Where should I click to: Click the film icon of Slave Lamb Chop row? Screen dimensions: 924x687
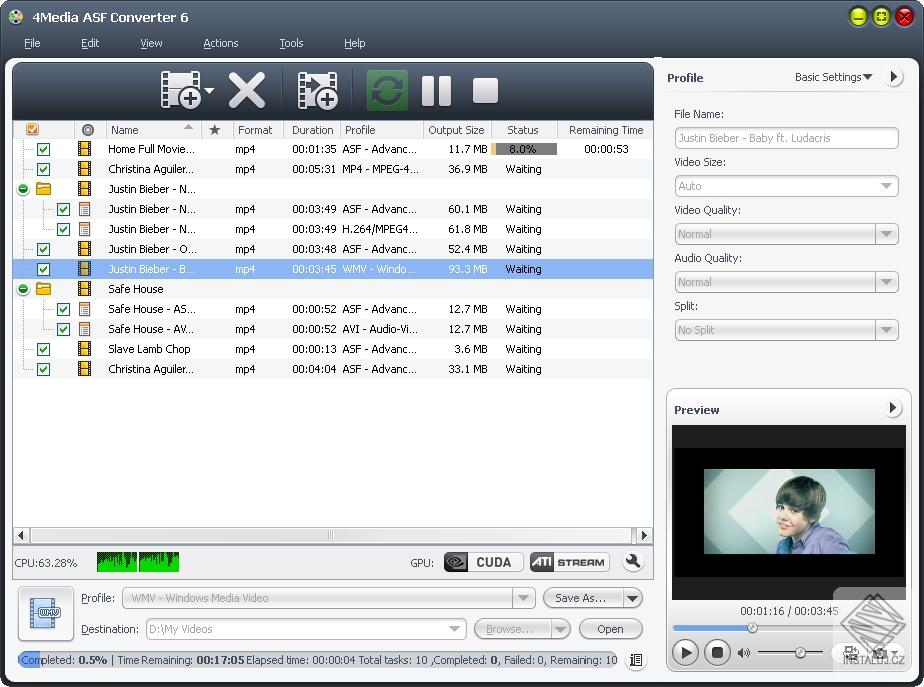click(x=85, y=349)
